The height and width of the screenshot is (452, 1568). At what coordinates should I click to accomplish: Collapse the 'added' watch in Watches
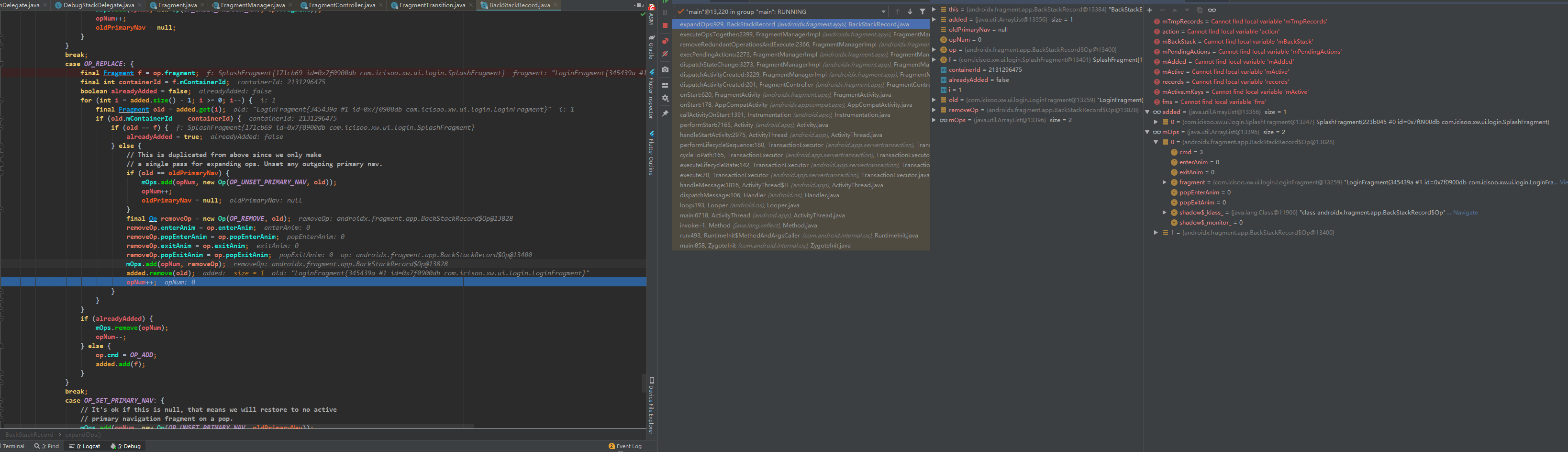(x=1147, y=112)
